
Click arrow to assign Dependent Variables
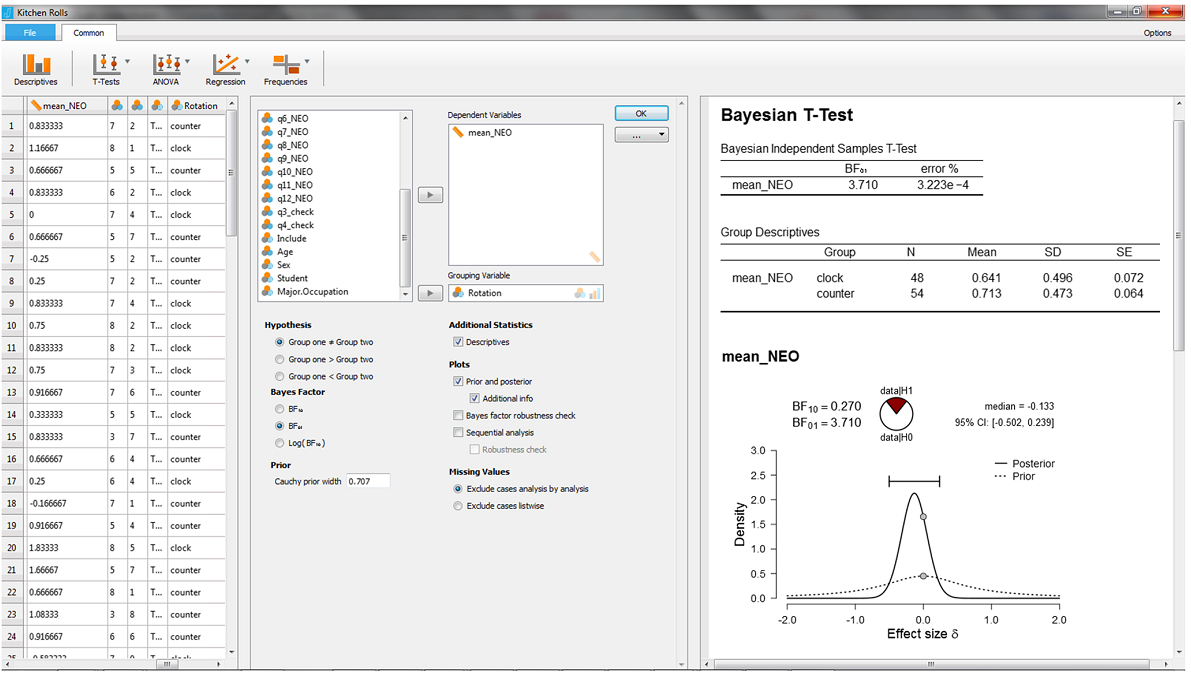pyautogui.click(x=429, y=195)
